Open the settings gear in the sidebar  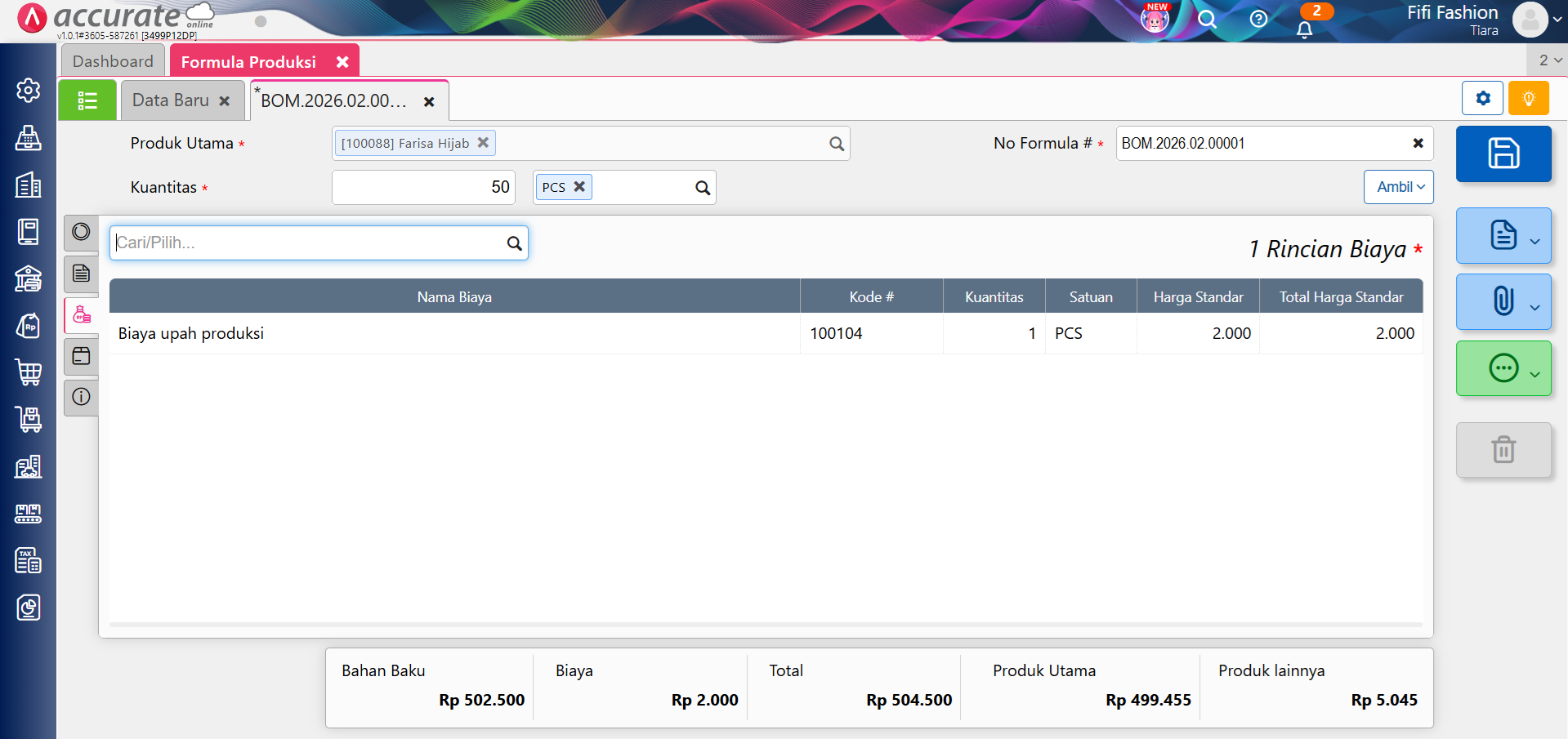[x=29, y=90]
